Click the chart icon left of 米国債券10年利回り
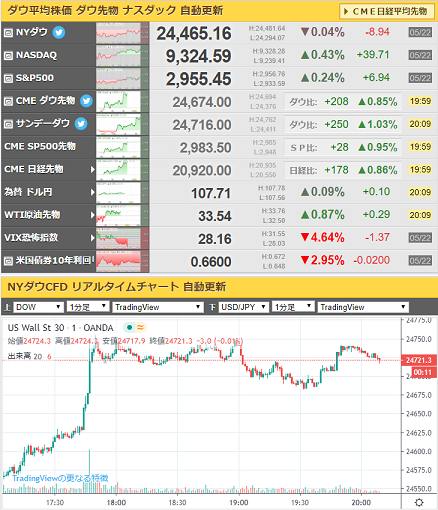The width and height of the screenshot is (438, 510). [x=8, y=261]
